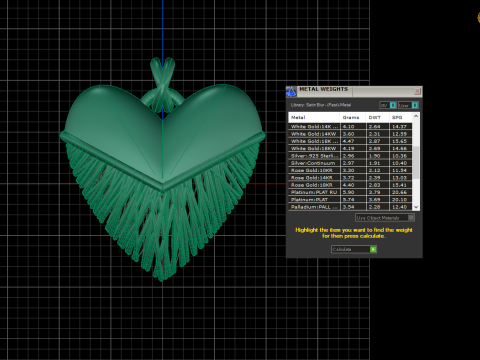Click the 4.10 grams cell
The width and height of the screenshot is (480, 360).
(x=353, y=126)
